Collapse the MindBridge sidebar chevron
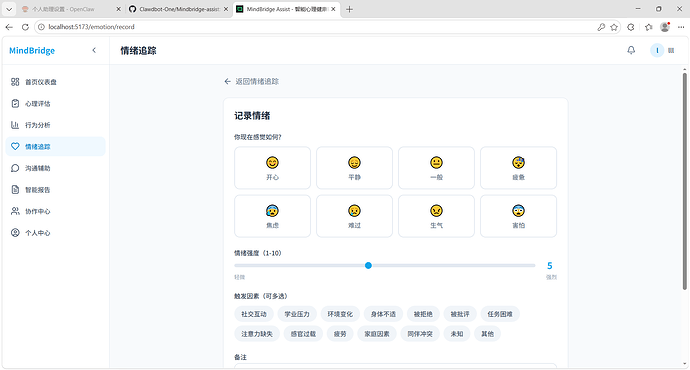The height and width of the screenshot is (370, 690). click(94, 50)
